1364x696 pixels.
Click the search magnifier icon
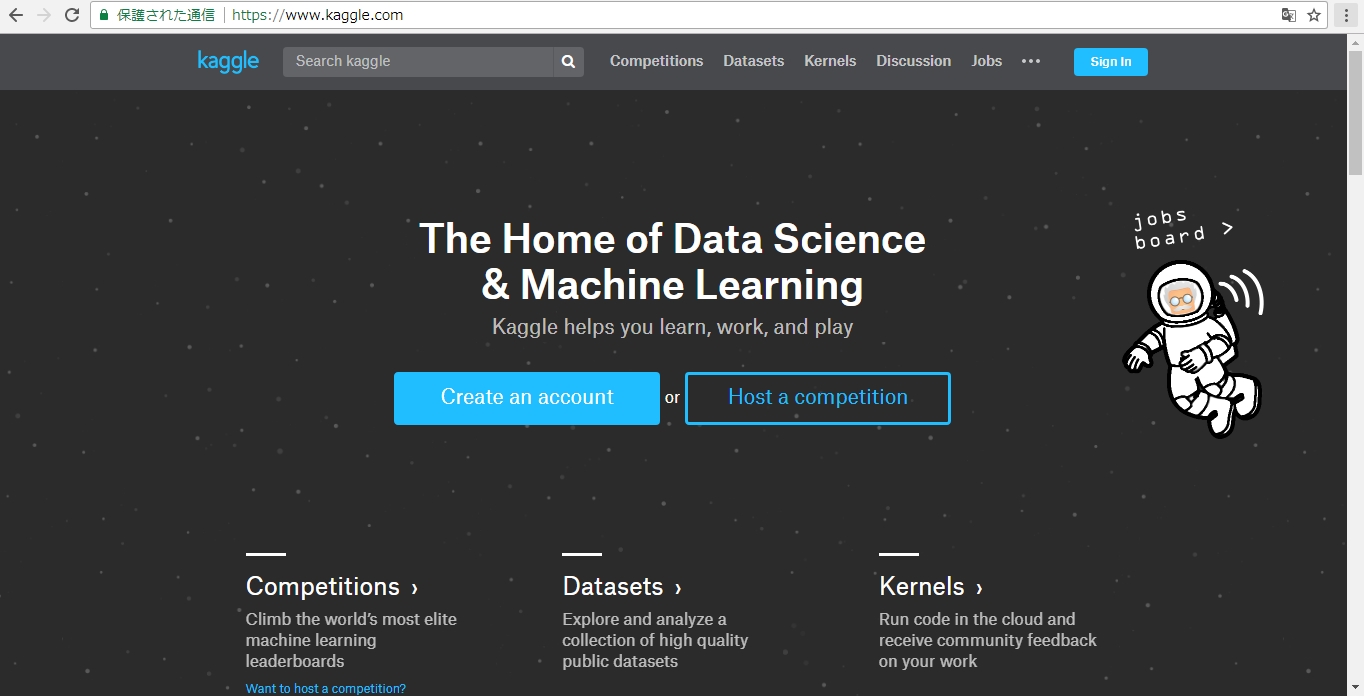[568, 61]
